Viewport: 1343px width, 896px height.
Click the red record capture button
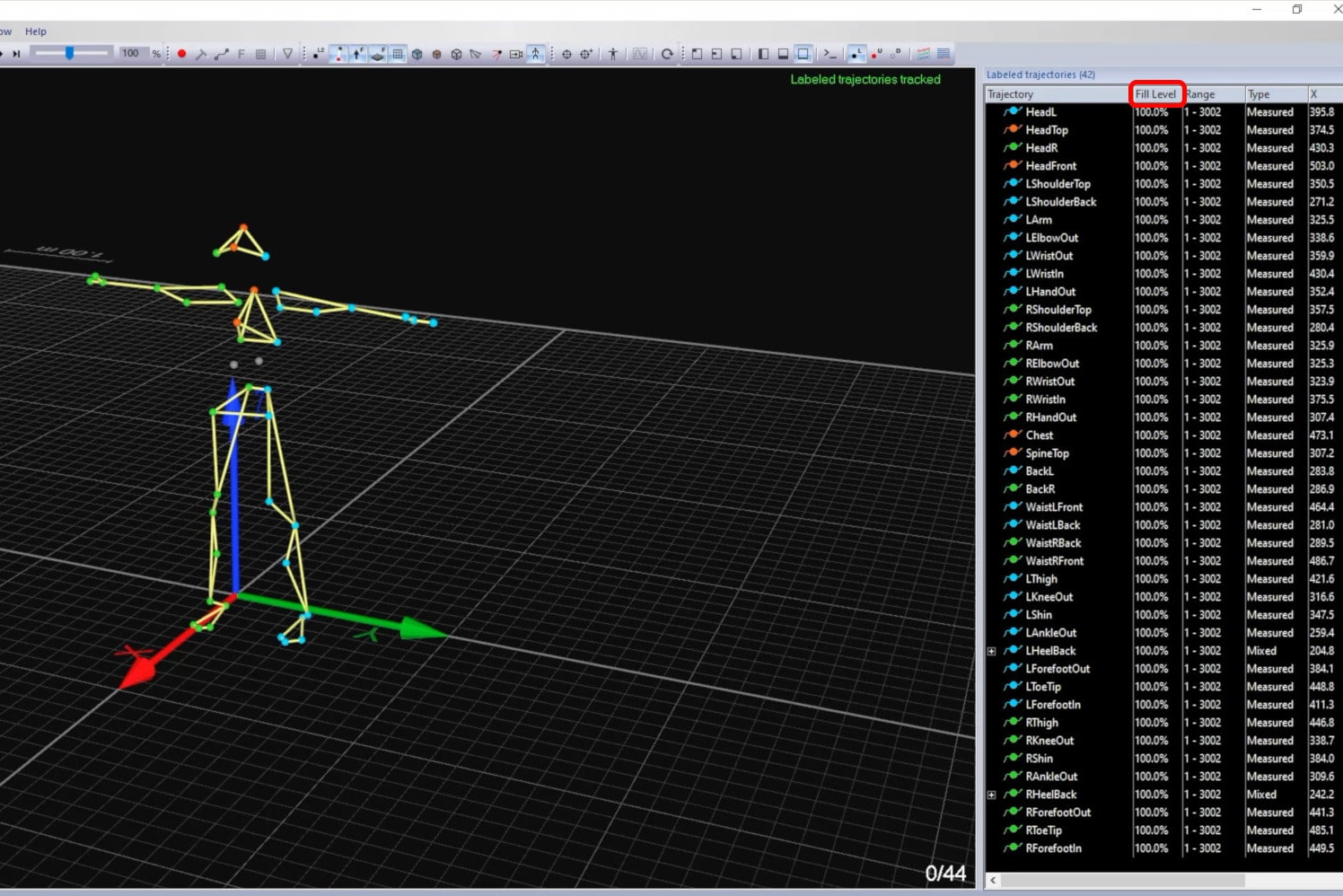pyautogui.click(x=181, y=54)
